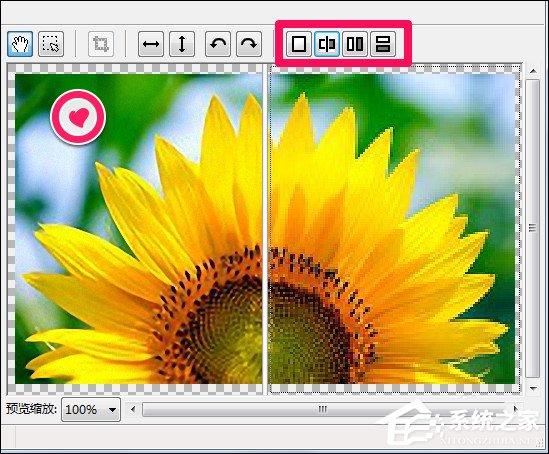Click the horizontal scrollbar thumb
The height and width of the screenshot is (454, 549).
coord(322,409)
